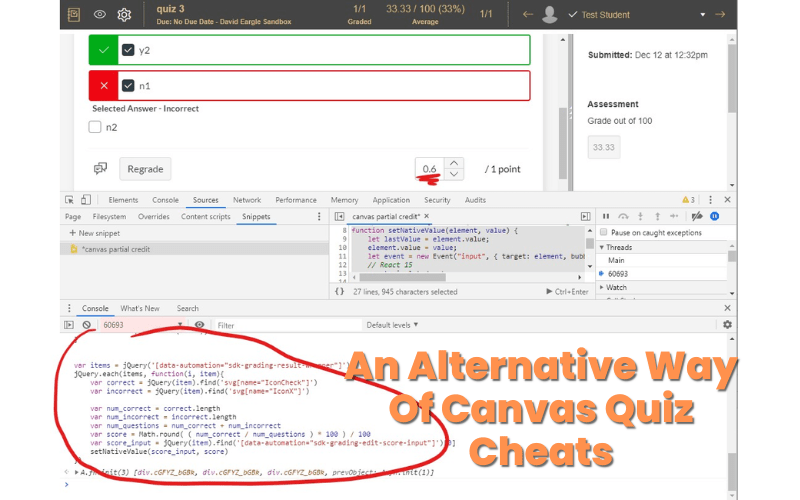This screenshot has width=800, height=500.
Task: Hide the navigator sidebar toggle
Action: [x=339, y=217]
